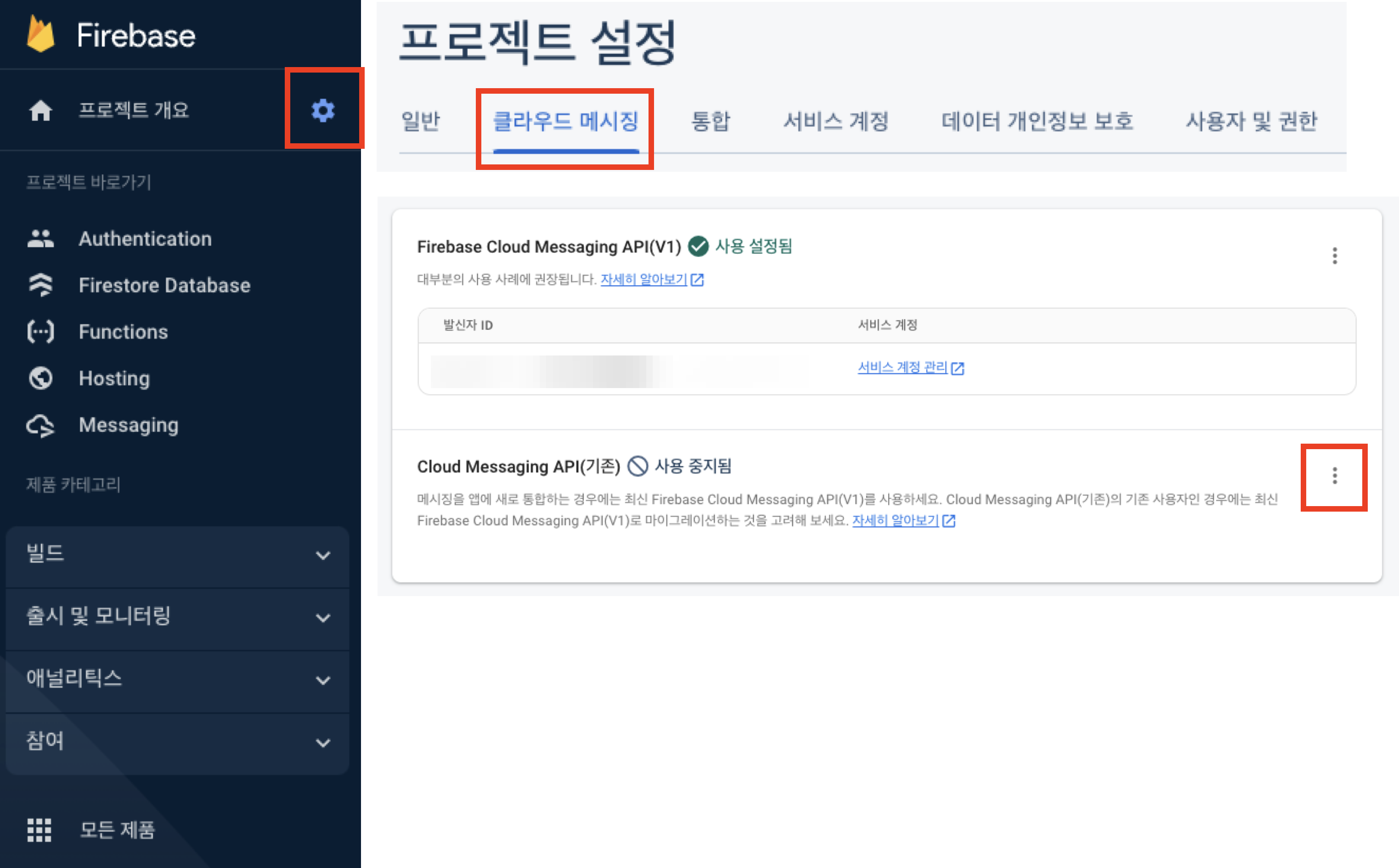Viewport: 1399px width, 868px height.
Task: Select the 서비스 계정 tab
Action: [x=835, y=121]
